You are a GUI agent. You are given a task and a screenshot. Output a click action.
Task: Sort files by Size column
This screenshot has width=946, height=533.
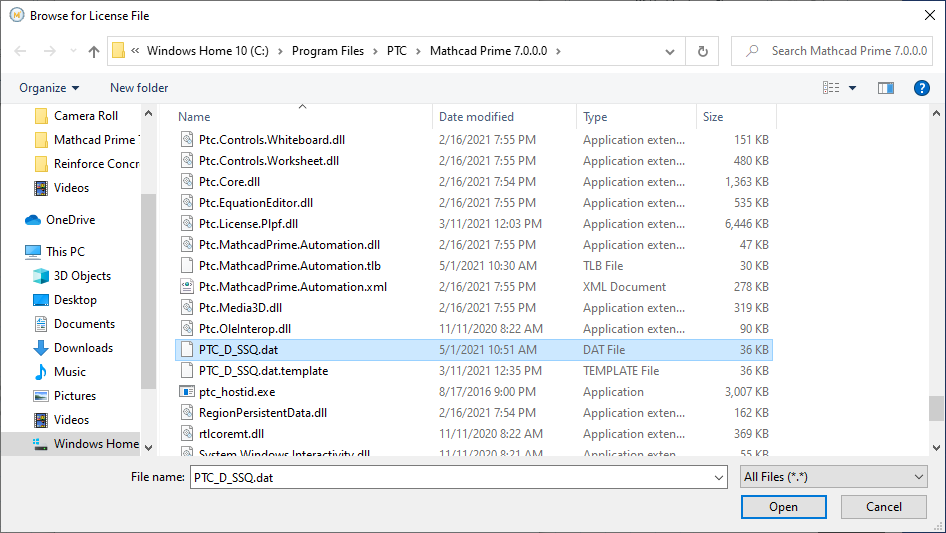pos(736,117)
